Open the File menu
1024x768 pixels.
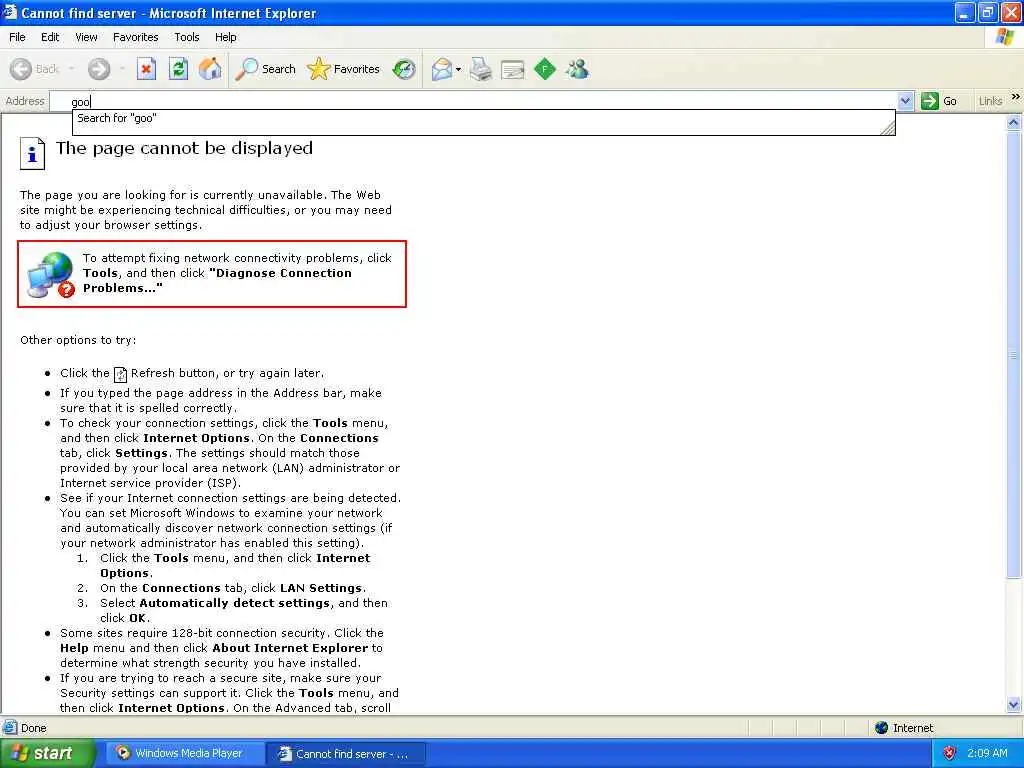tap(17, 37)
